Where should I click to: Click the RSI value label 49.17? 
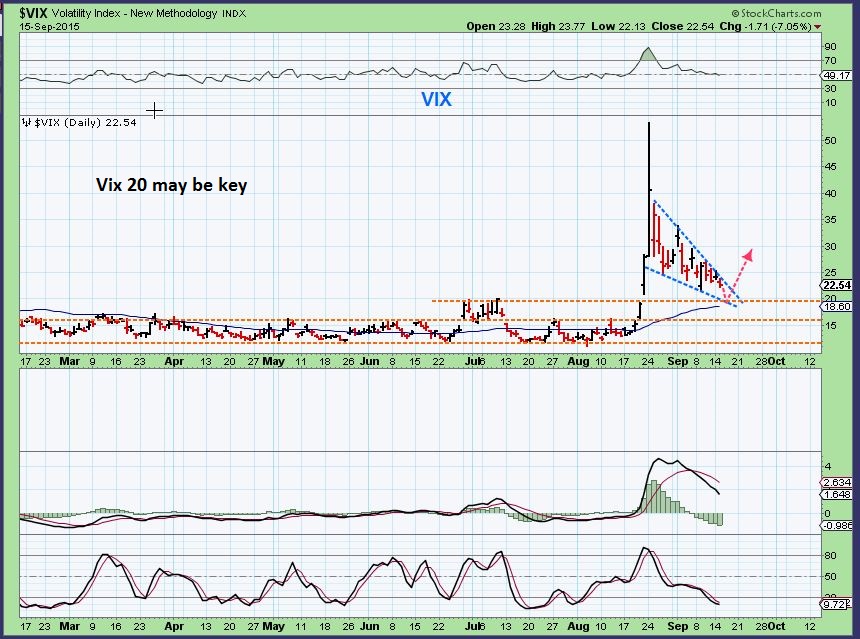point(837,75)
